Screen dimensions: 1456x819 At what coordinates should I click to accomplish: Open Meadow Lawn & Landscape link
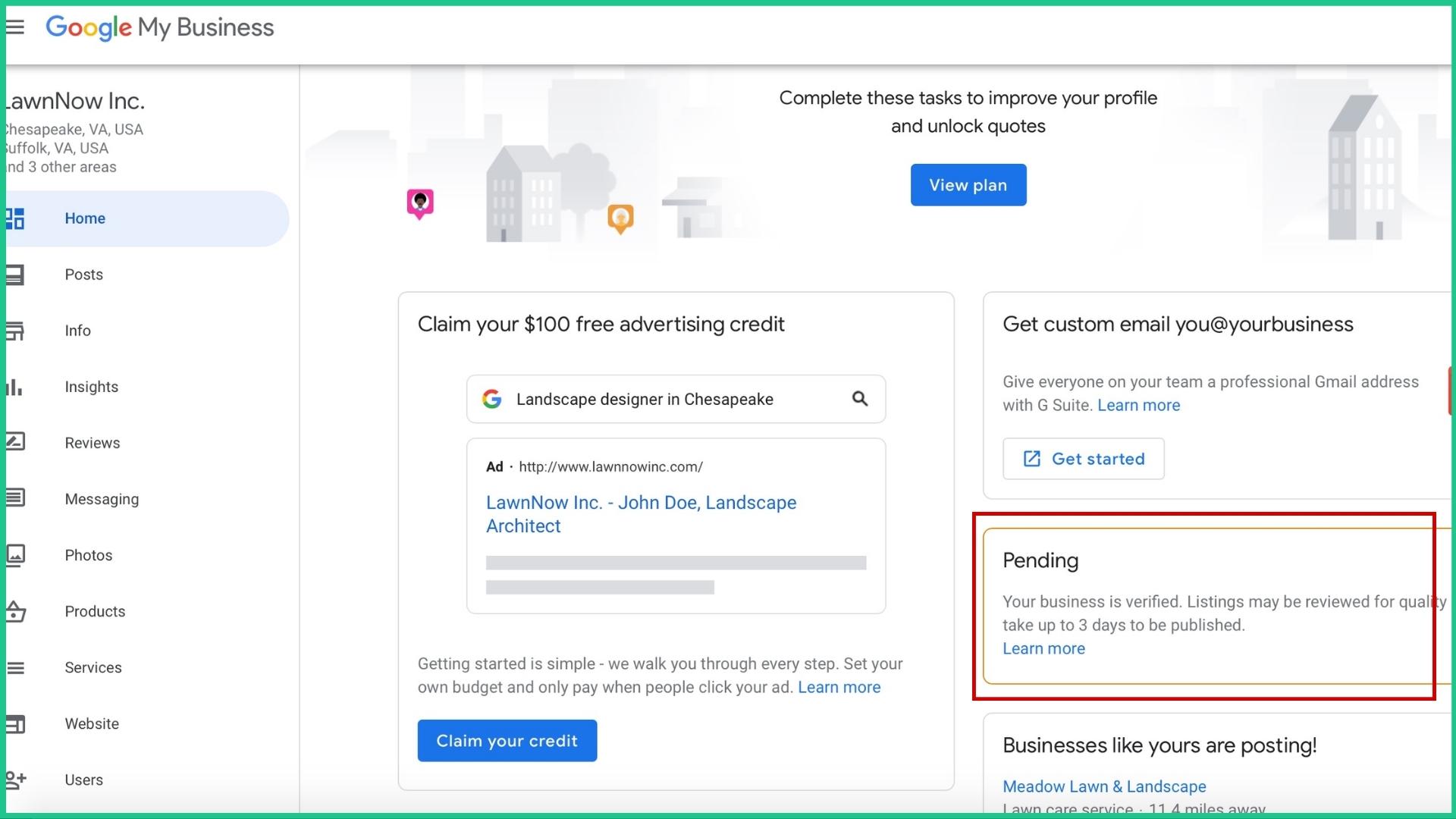[1104, 786]
